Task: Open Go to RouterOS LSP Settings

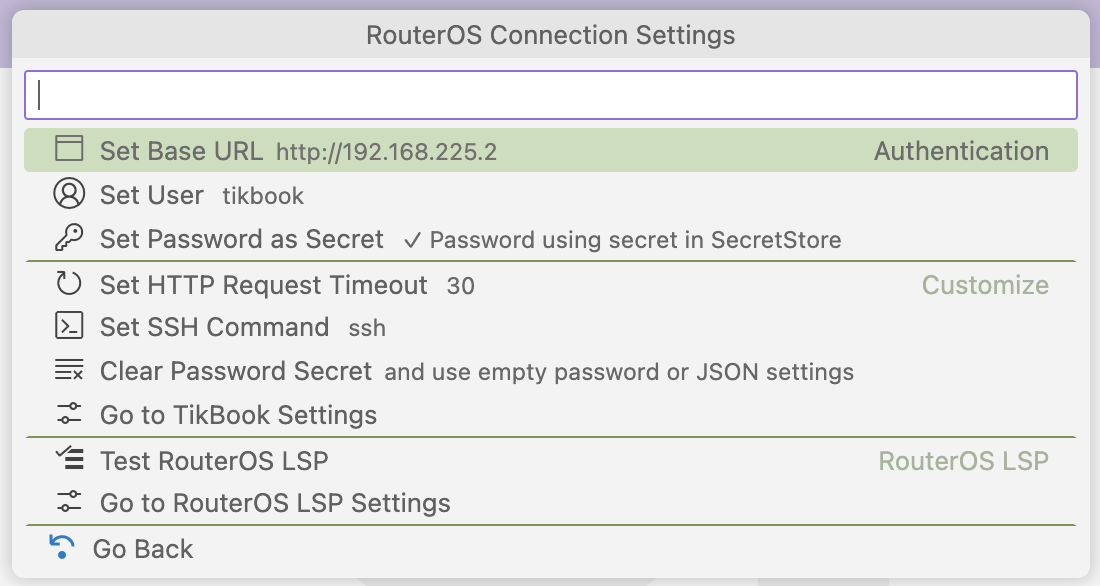Action: [x=551, y=502]
